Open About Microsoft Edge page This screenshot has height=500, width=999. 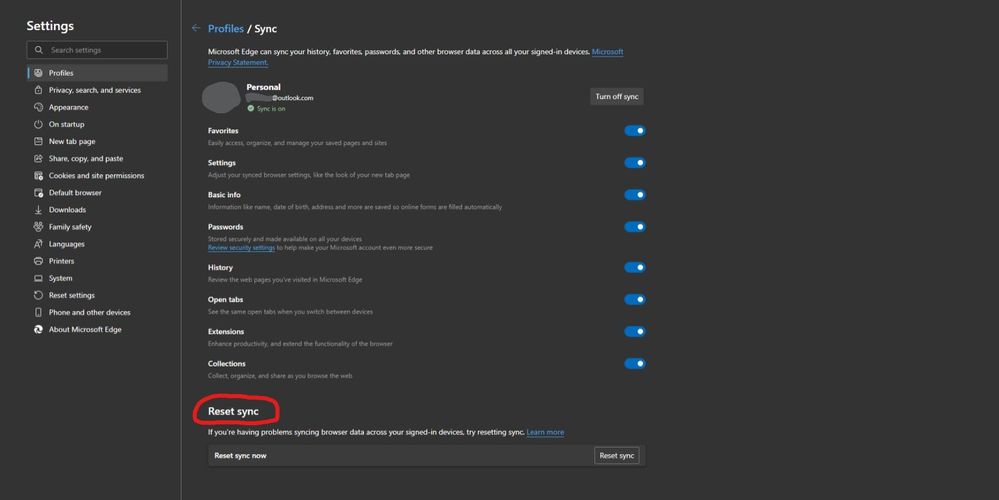click(97, 329)
